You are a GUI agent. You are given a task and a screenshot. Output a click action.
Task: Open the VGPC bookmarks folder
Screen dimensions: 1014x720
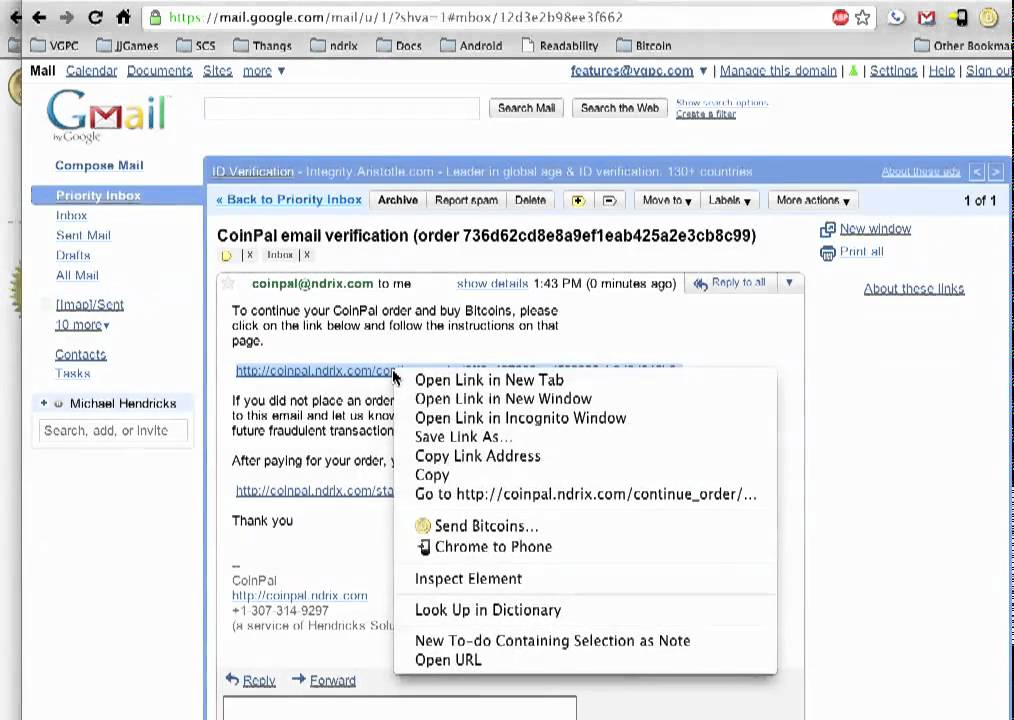tap(54, 46)
